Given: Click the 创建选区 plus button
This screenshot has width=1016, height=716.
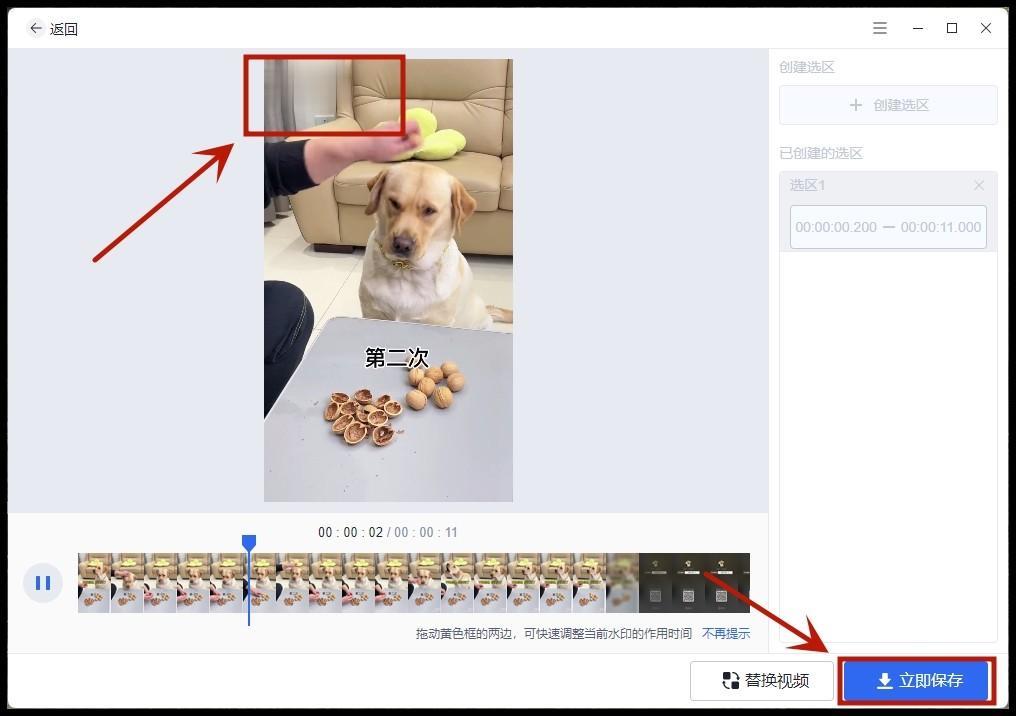Looking at the screenshot, I should (888, 105).
